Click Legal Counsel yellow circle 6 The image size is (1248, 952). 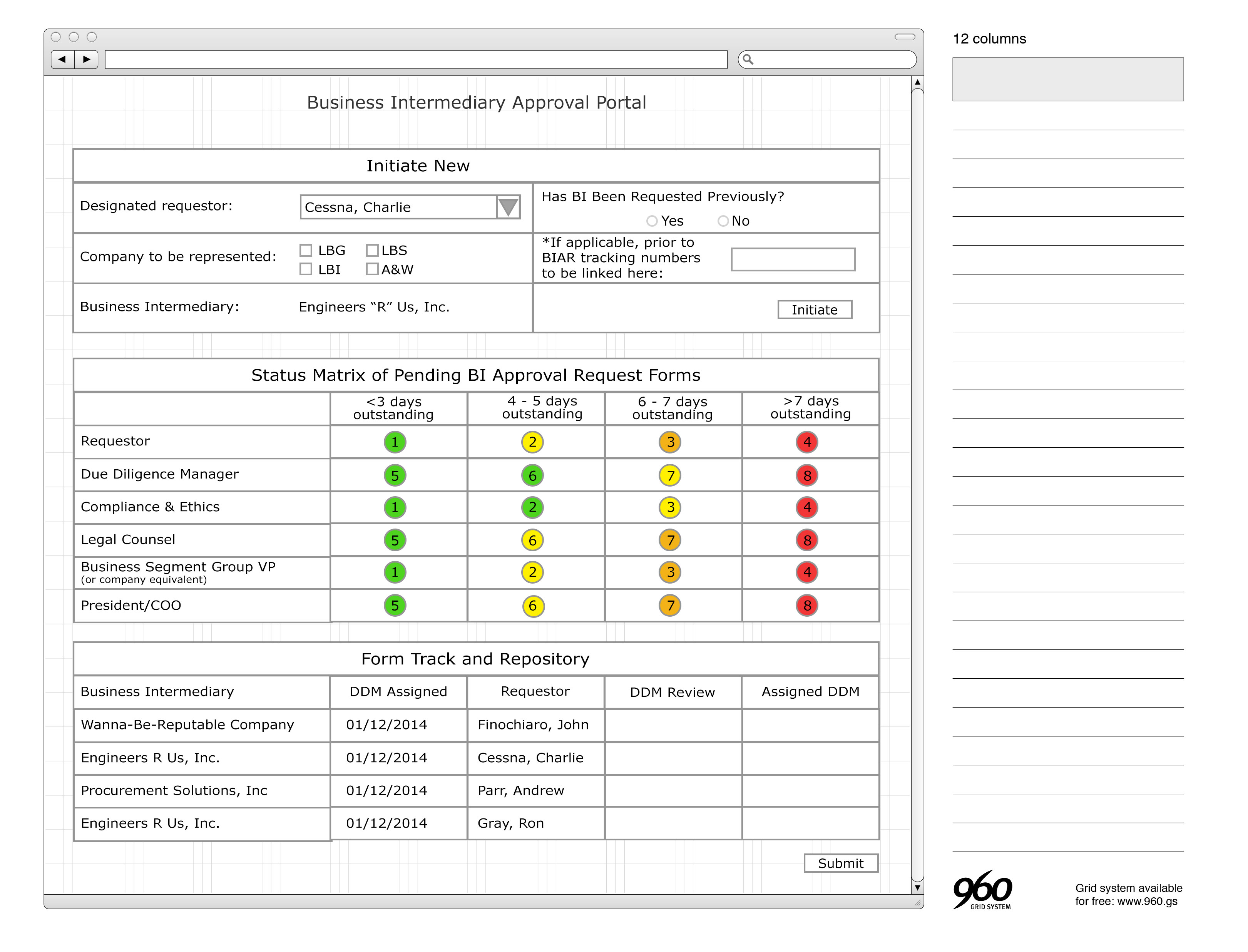532,540
